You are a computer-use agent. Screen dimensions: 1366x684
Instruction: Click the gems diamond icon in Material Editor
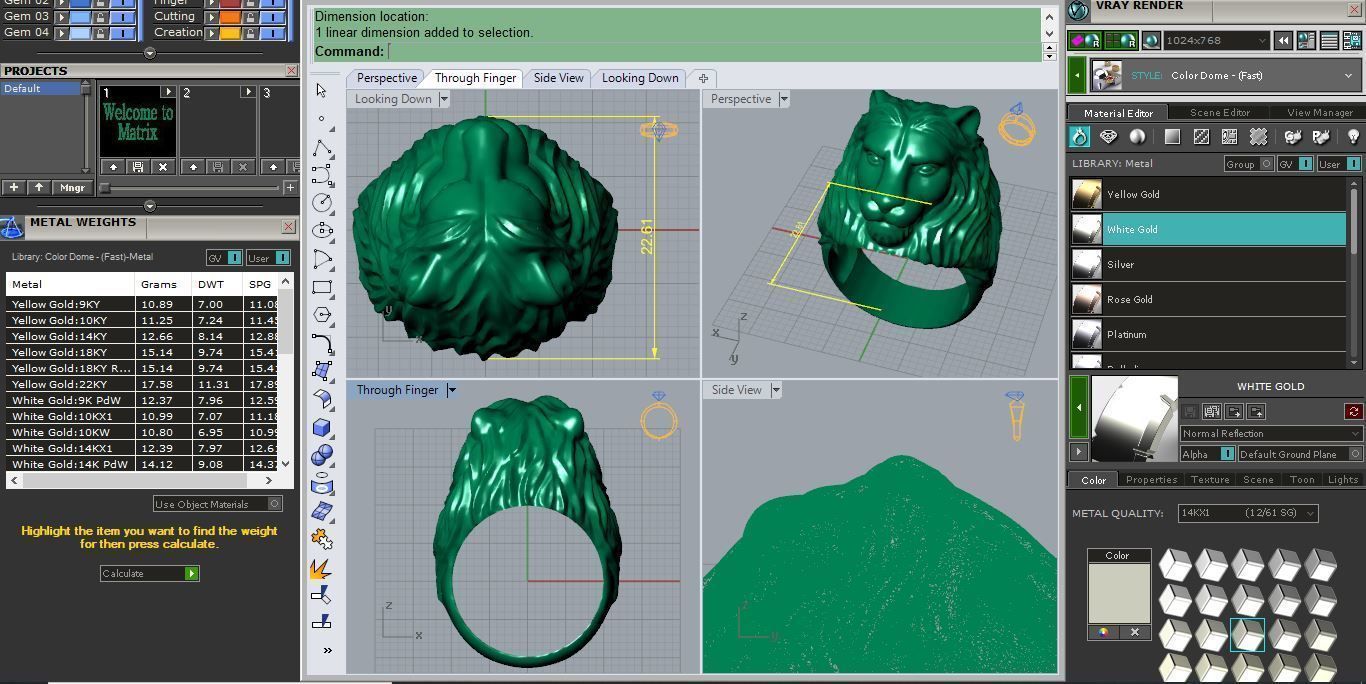(1108, 137)
